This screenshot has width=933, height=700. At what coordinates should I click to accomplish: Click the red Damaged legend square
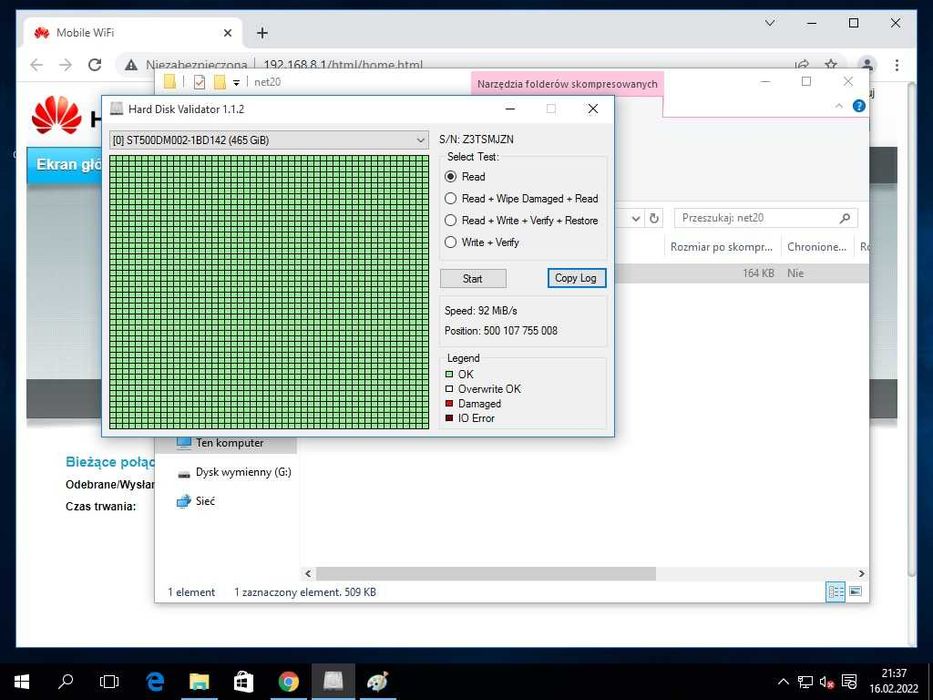tap(449, 404)
